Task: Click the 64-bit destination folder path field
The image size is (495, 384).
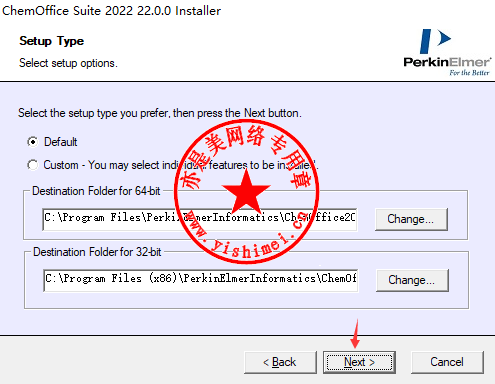Action: click(x=200, y=219)
